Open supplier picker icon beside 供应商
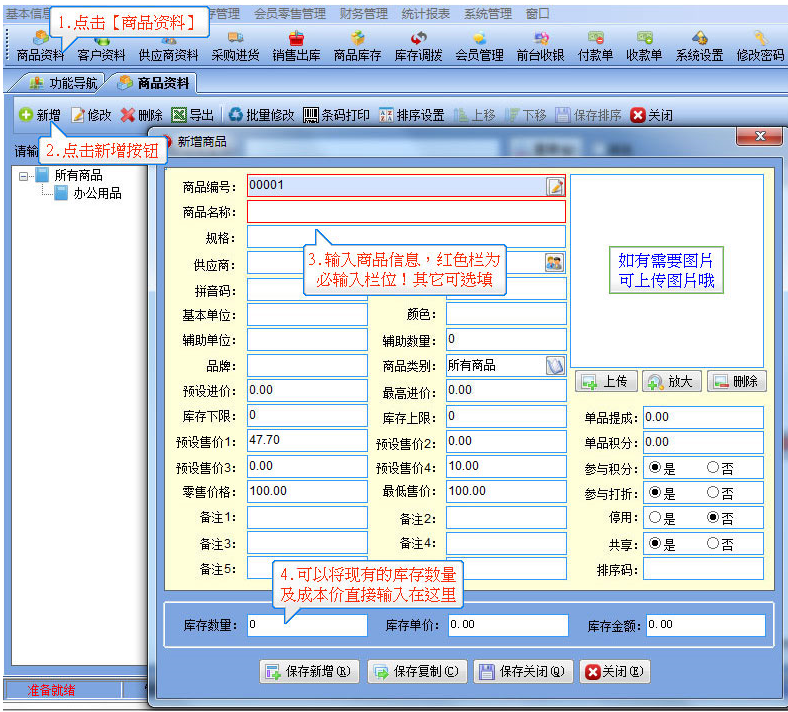 554,262
